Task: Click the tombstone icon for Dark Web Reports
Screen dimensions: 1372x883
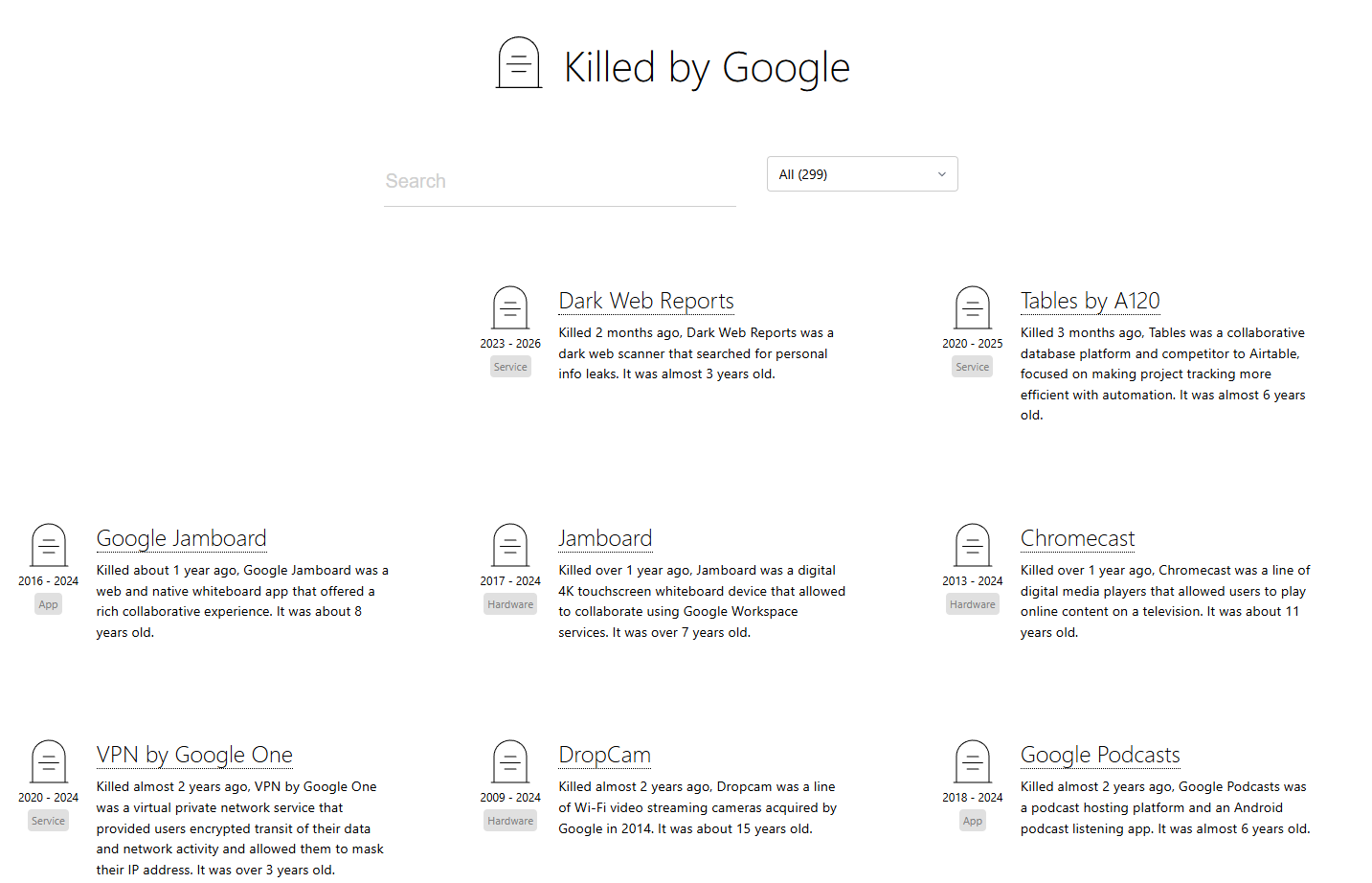Action: point(510,307)
